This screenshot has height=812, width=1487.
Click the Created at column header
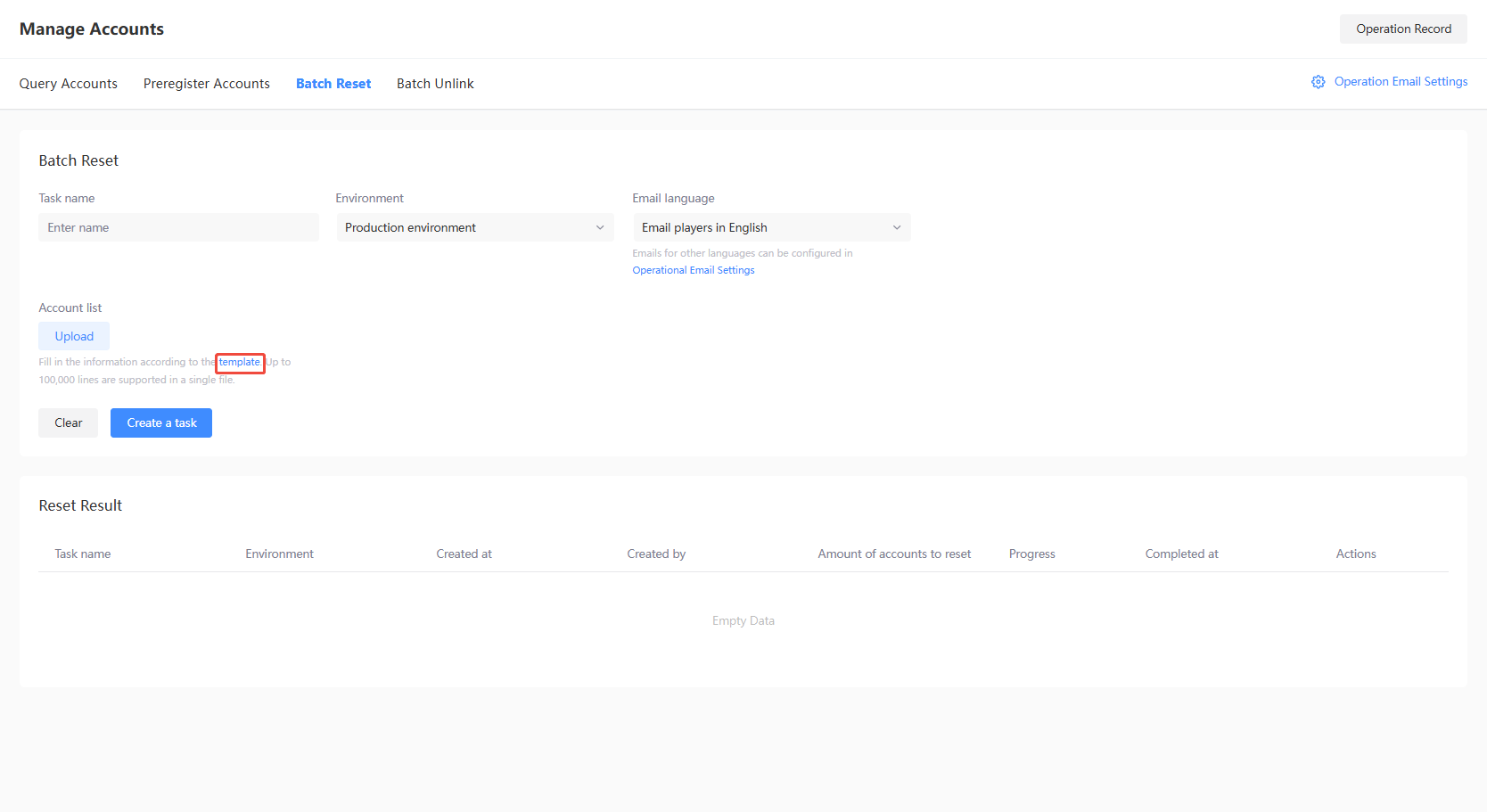pos(464,554)
